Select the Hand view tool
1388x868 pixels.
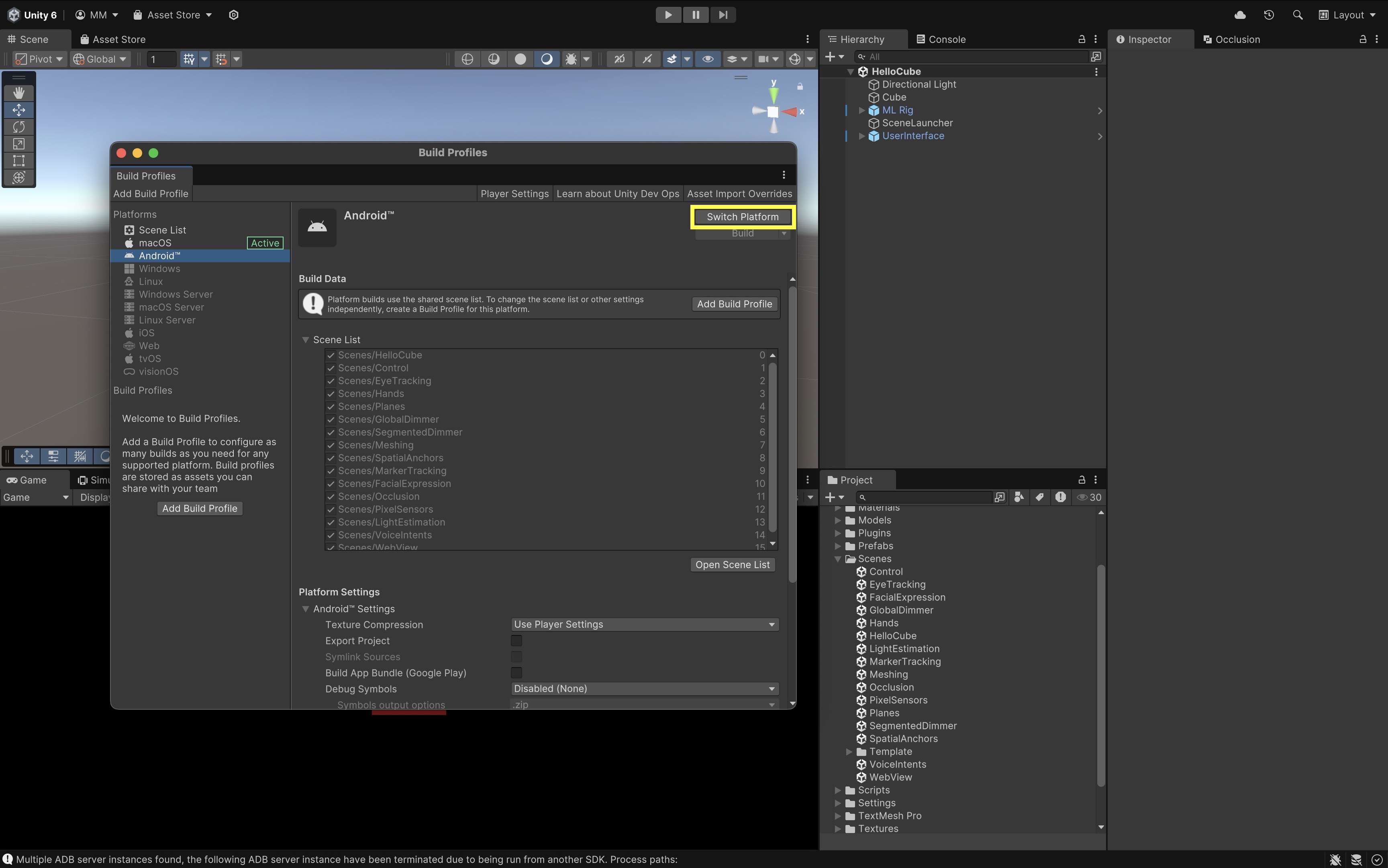pyautogui.click(x=18, y=93)
